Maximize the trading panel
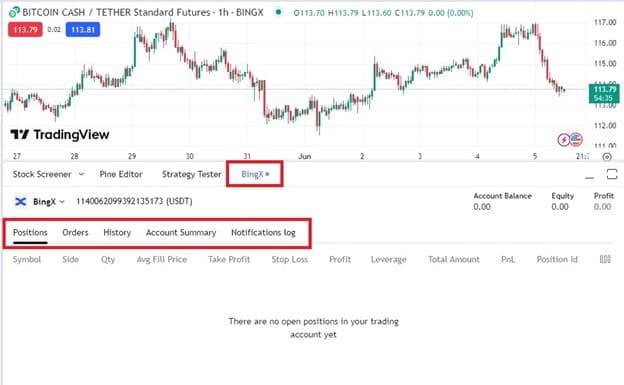The height and width of the screenshot is (385, 624). tap(612, 174)
